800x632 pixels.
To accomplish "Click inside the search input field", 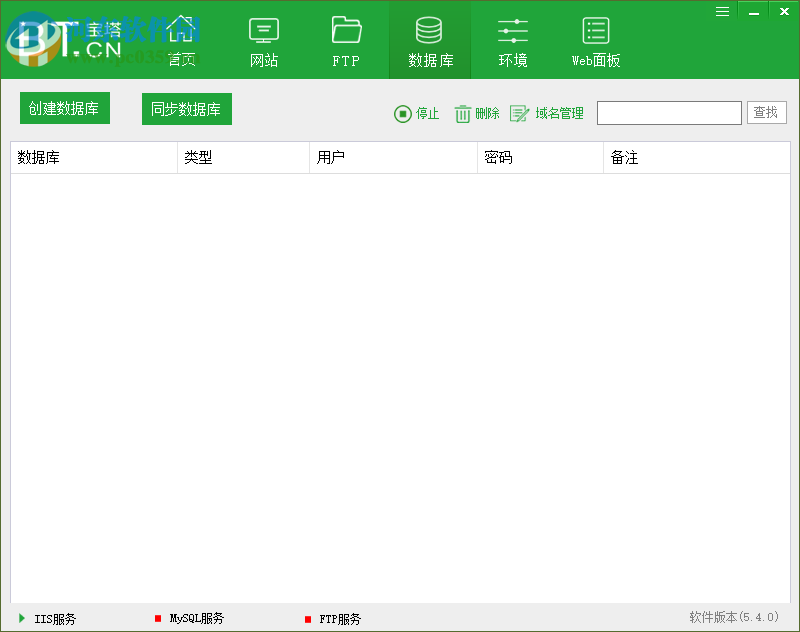I will (x=668, y=112).
